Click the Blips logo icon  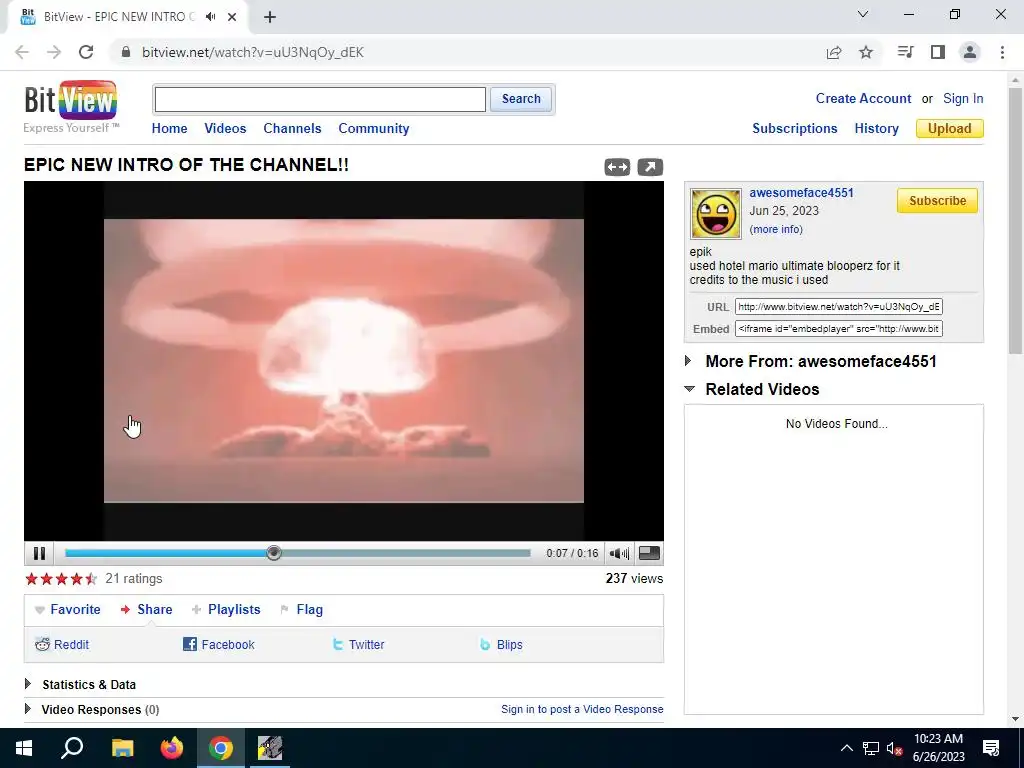pos(485,645)
